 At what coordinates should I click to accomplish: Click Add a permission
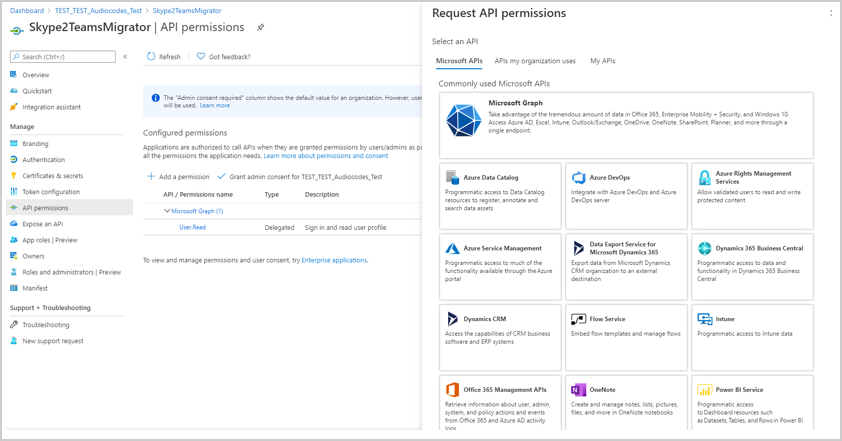pos(178,177)
